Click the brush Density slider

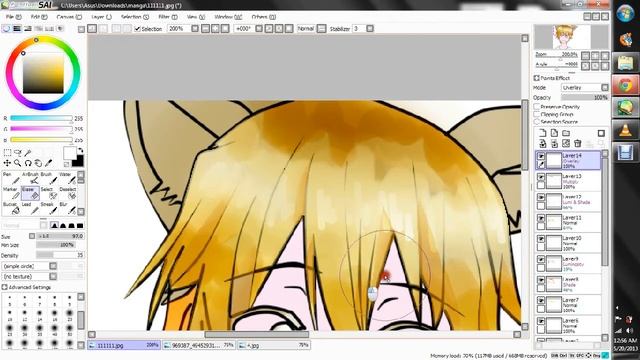(60, 255)
